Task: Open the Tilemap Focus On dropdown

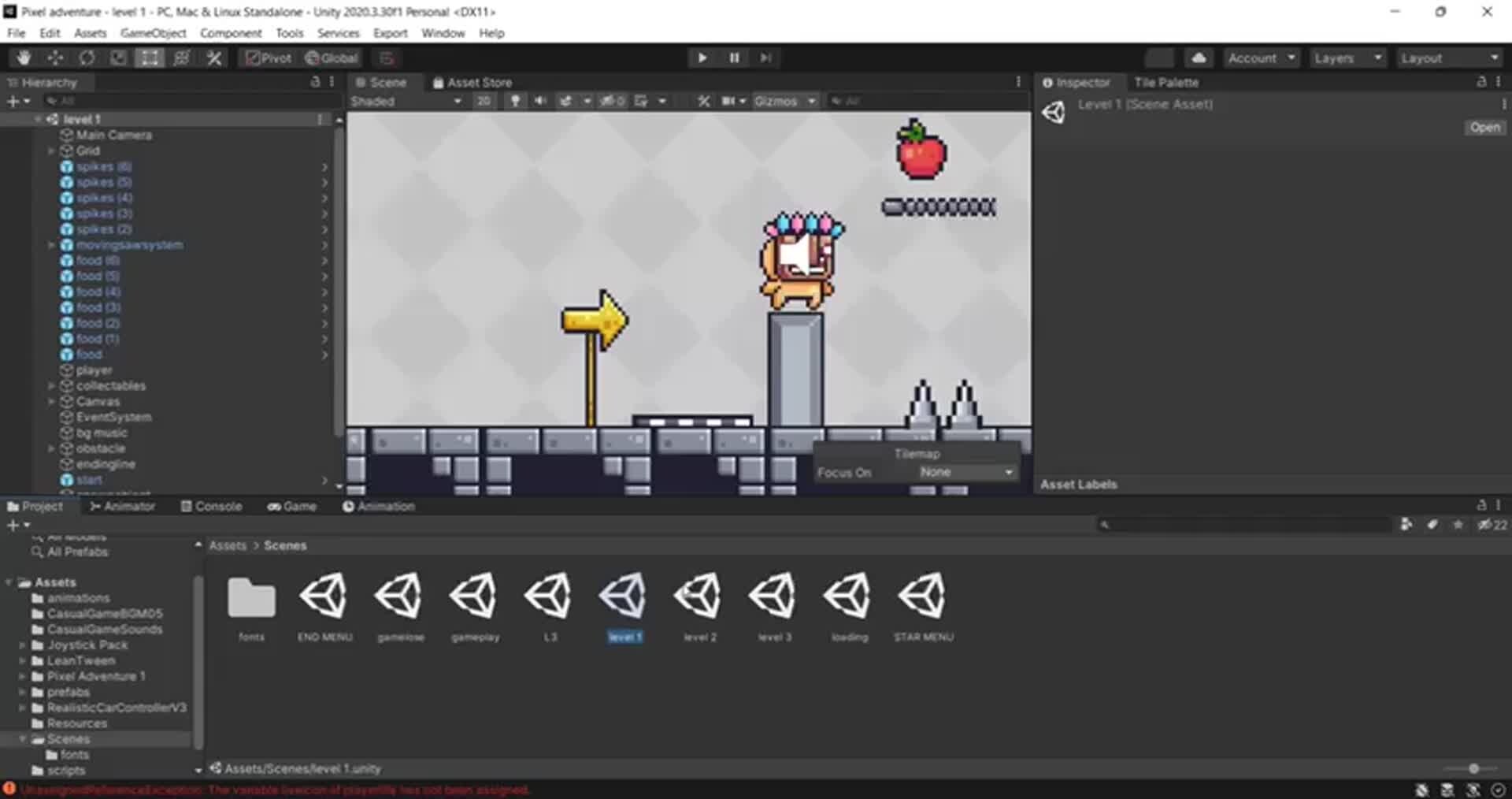Action: click(x=966, y=472)
